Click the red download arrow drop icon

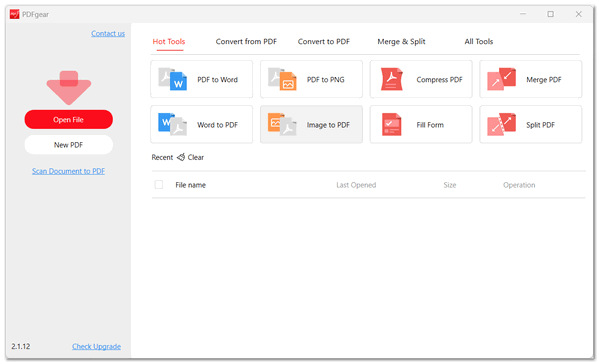[x=69, y=87]
